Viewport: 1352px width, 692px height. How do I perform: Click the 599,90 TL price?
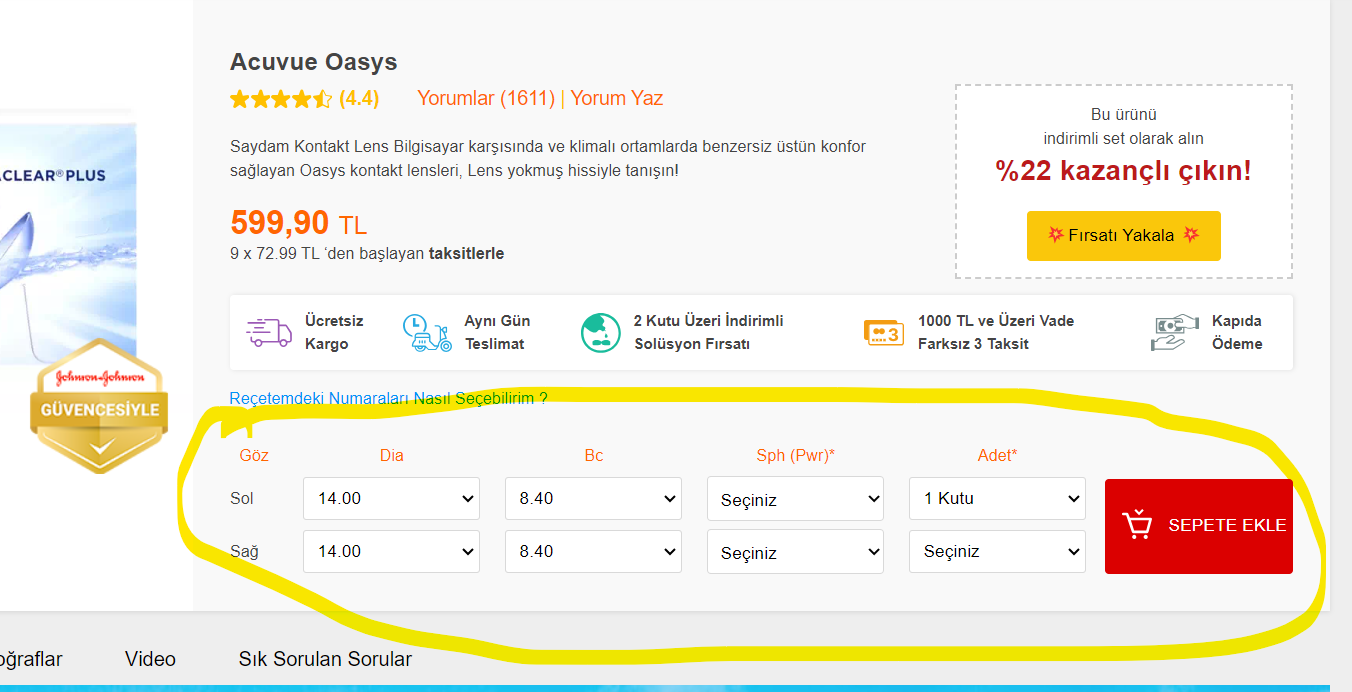point(298,223)
